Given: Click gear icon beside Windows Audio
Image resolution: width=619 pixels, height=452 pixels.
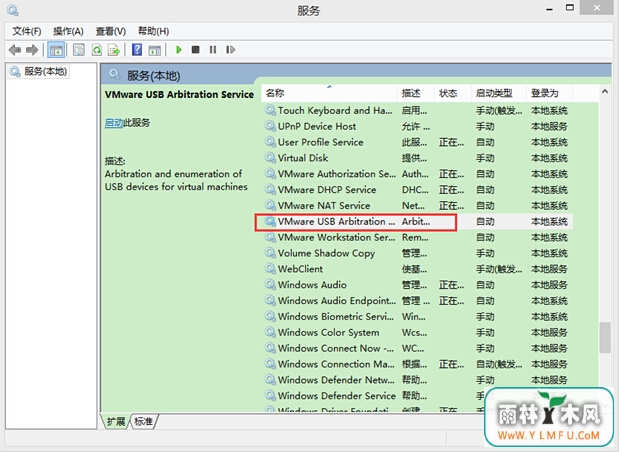Looking at the screenshot, I should coord(270,285).
